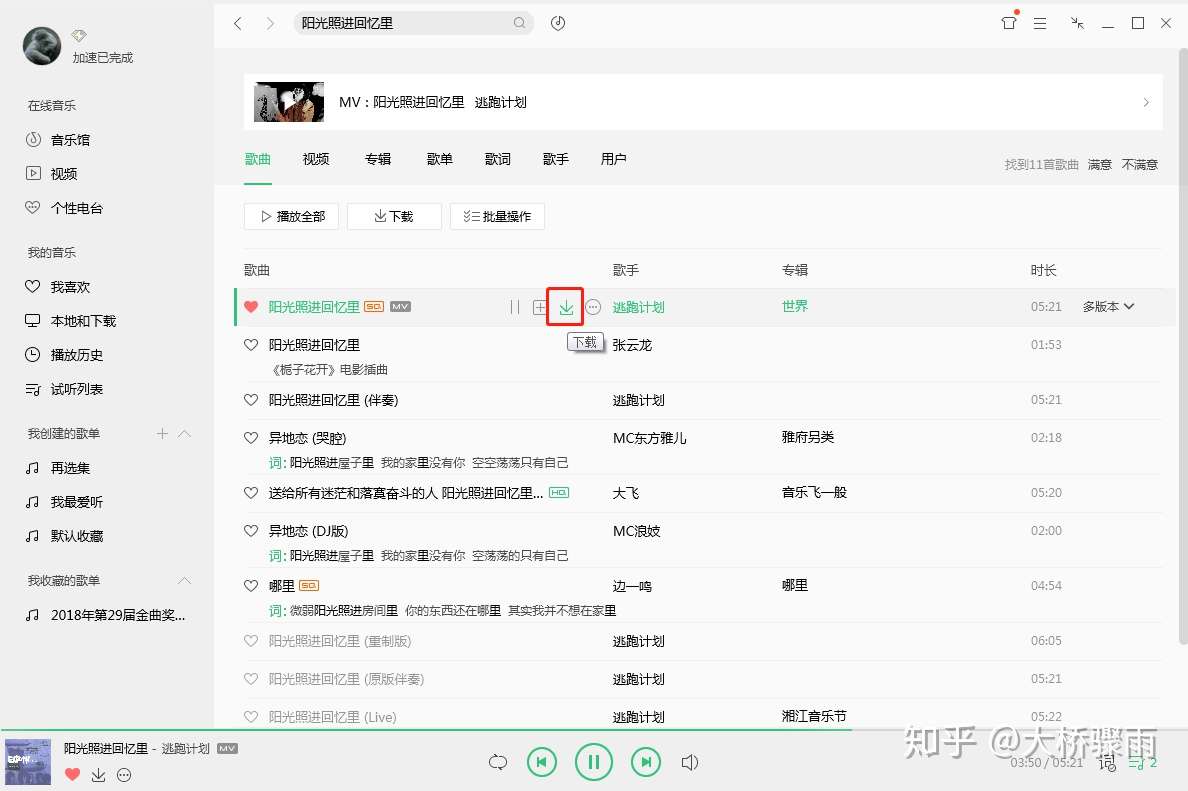Image resolution: width=1188 pixels, height=791 pixels.
Task: Switch to mini mode icon
Action: pos(1077,23)
